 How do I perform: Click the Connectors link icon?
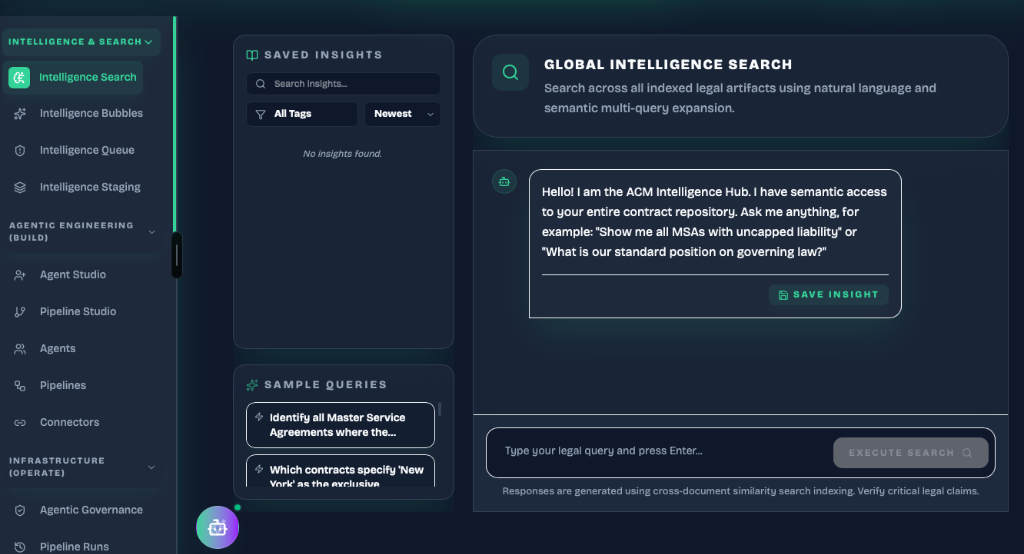click(20, 423)
